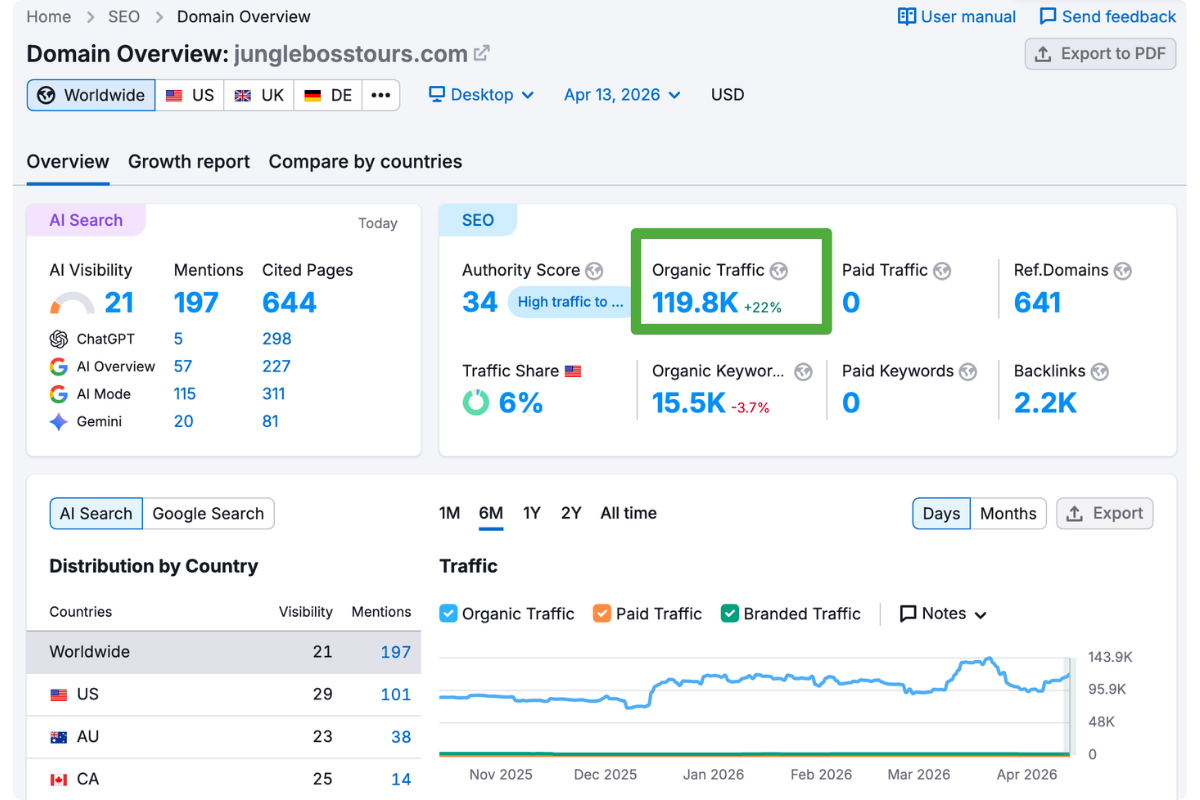This screenshot has width=1200, height=800.
Task: Click the globe icon beside Organic Traffic
Action: click(779, 270)
